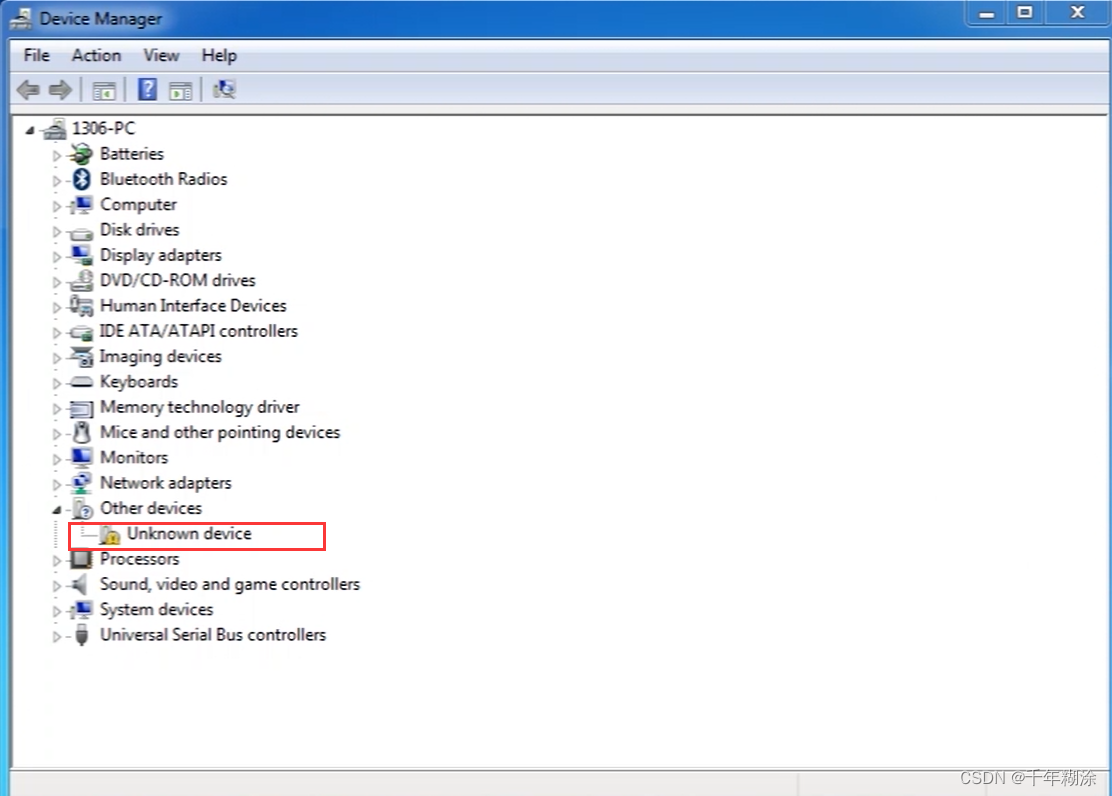The image size is (1112, 796).
Task: Click the Human Interface Devices icon
Action: (x=82, y=306)
